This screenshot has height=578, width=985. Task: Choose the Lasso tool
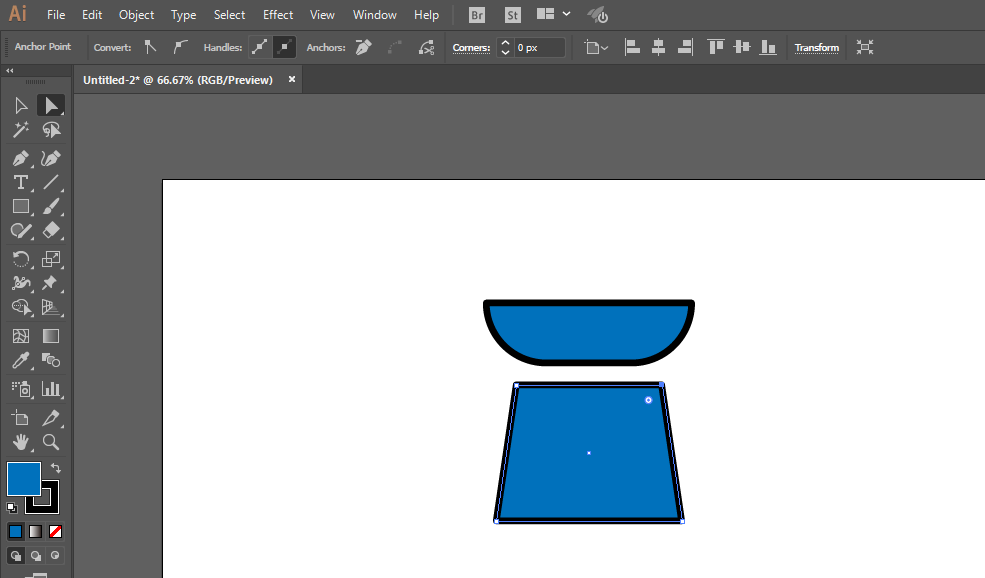pyautogui.click(x=51, y=130)
